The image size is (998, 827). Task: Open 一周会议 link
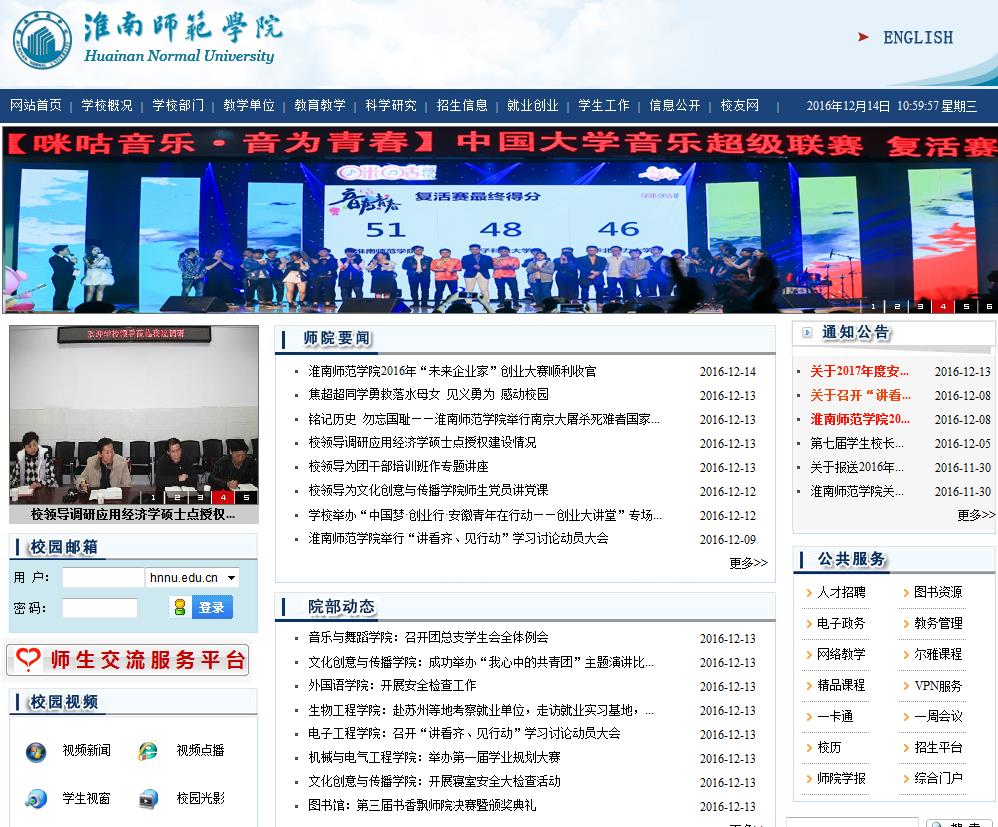coord(938,716)
